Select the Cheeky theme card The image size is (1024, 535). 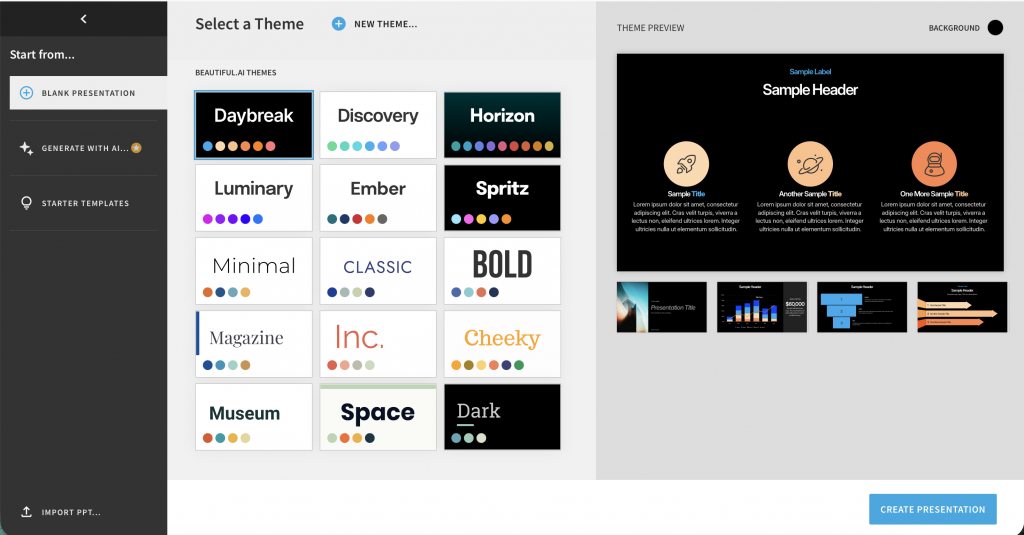point(502,344)
